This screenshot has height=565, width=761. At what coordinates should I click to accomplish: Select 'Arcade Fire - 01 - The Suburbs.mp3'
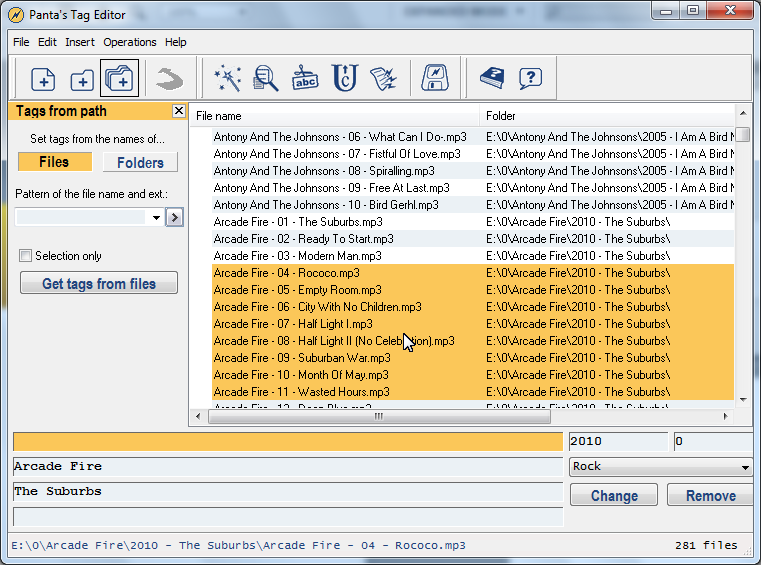pos(473,222)
